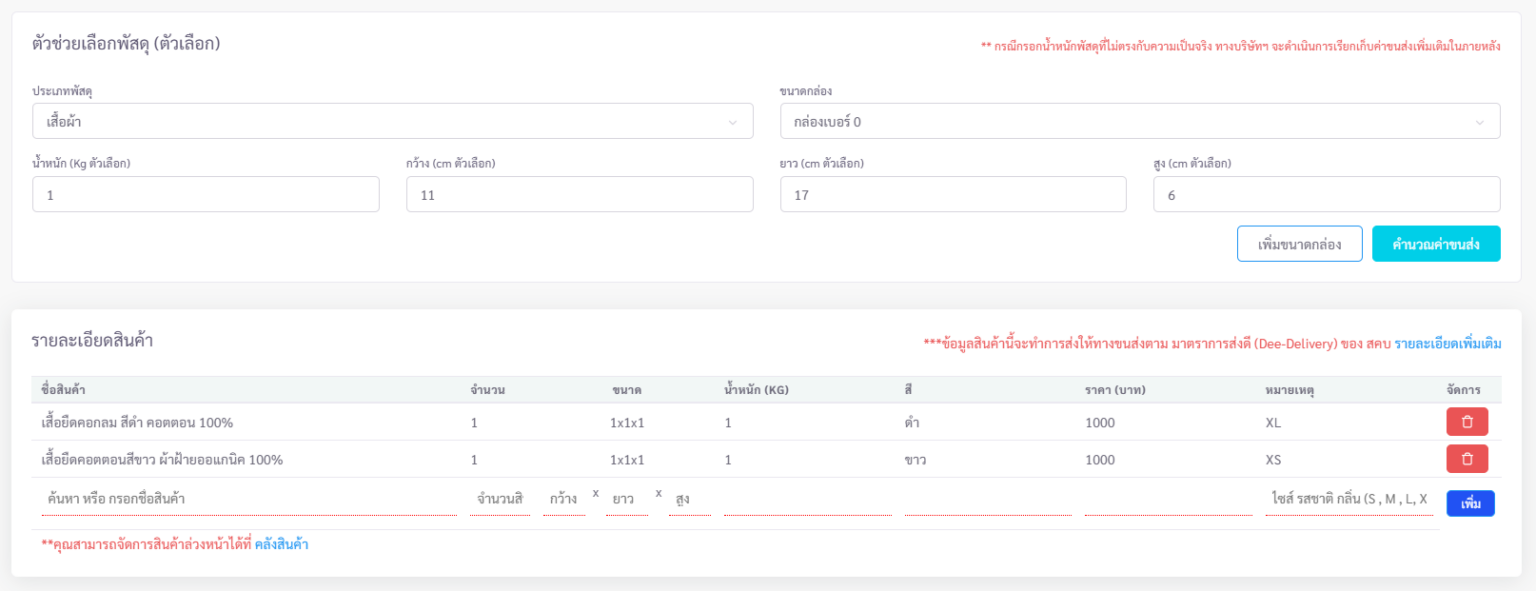Click the product name search input
This screenshot has width=1536, height=591.
(x=248, y=499)
